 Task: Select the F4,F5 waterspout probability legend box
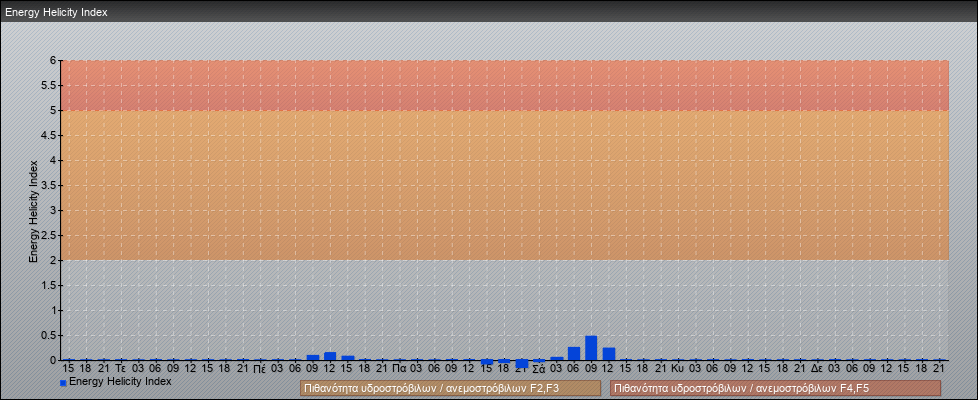(x=775, y=388)
